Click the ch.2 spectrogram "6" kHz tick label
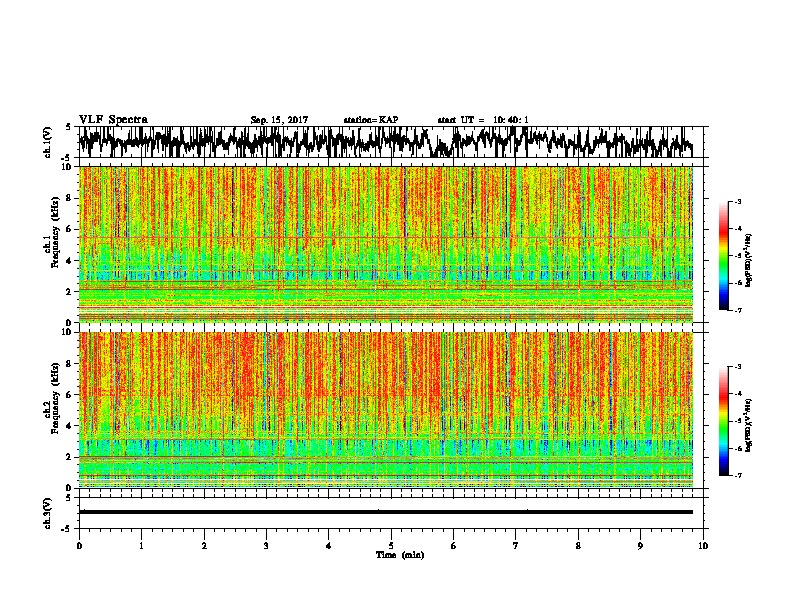The height and width of the screenshot is (612, 792). coord(70,395)
